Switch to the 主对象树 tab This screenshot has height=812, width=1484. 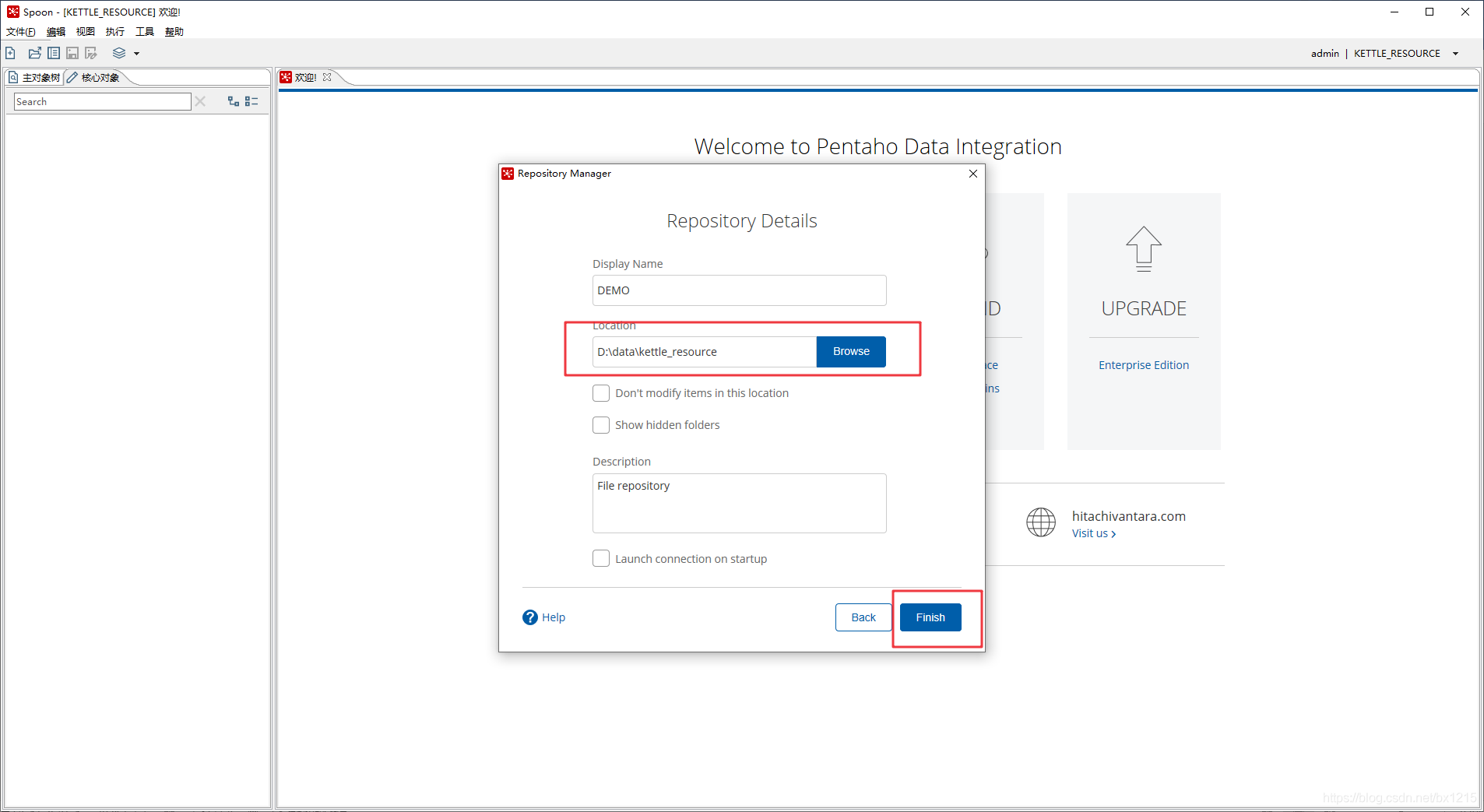tap(34, 77)
